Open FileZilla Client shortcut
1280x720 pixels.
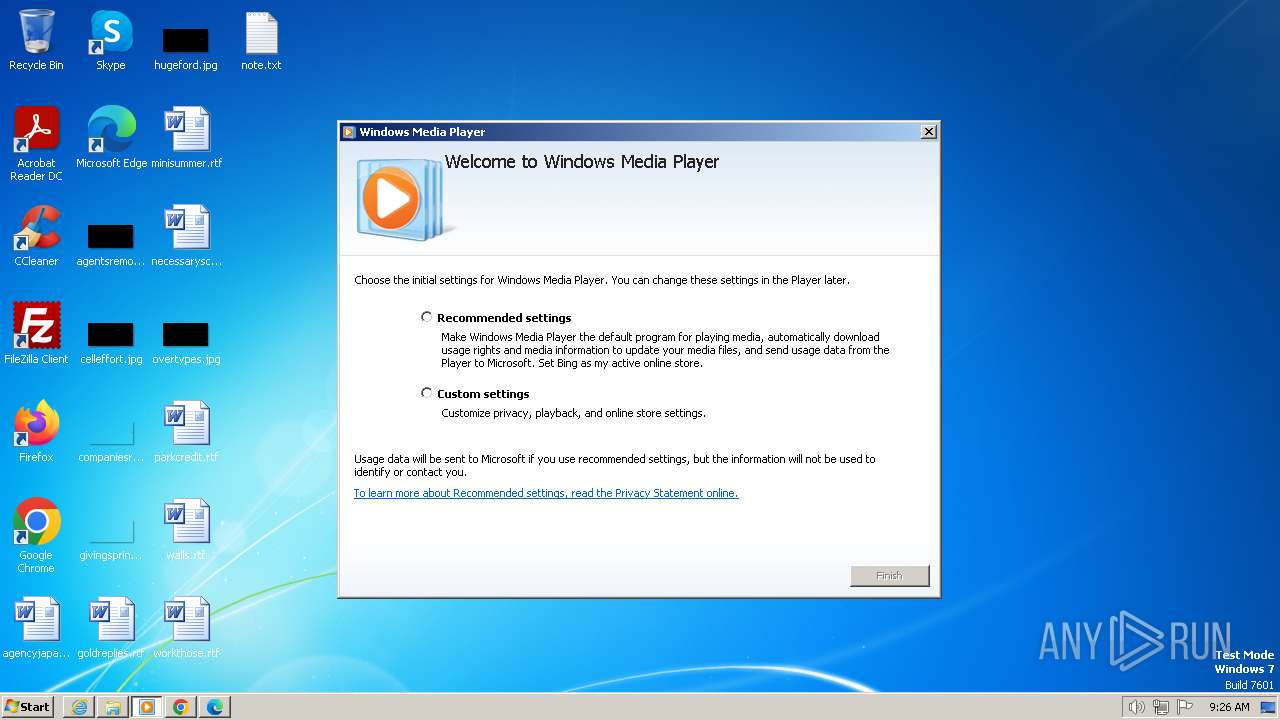[36, 333]
